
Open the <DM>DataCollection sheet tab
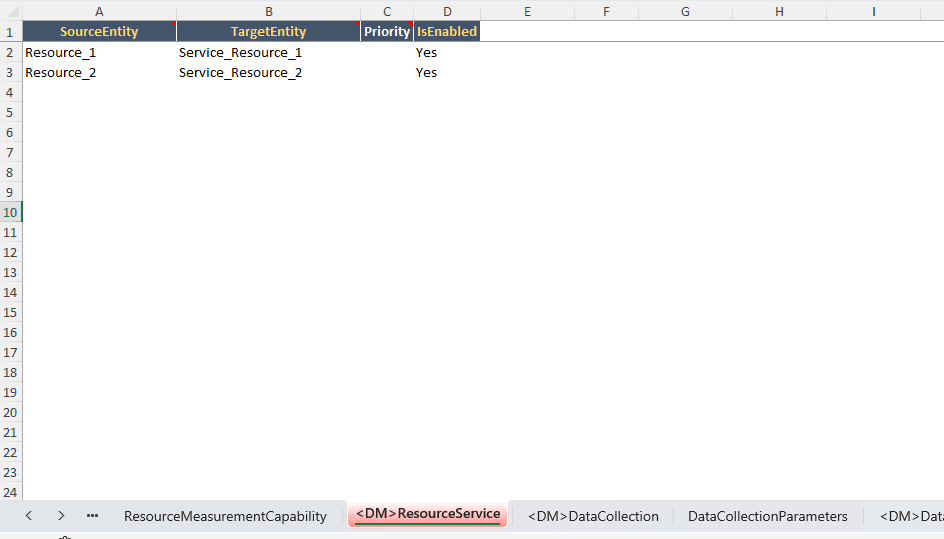point(593,516)
